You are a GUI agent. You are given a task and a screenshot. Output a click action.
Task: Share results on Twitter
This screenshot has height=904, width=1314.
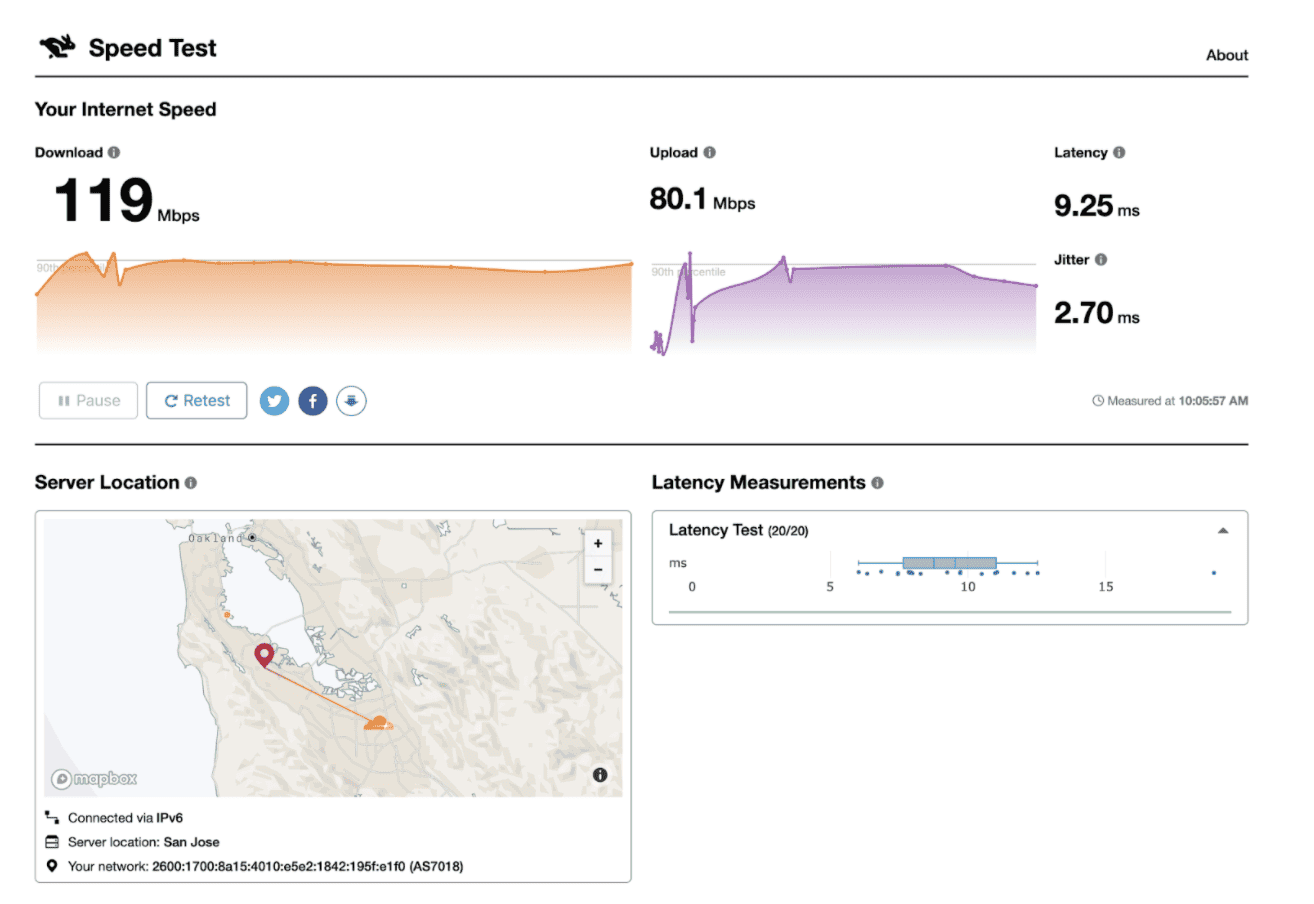[275, 401]
